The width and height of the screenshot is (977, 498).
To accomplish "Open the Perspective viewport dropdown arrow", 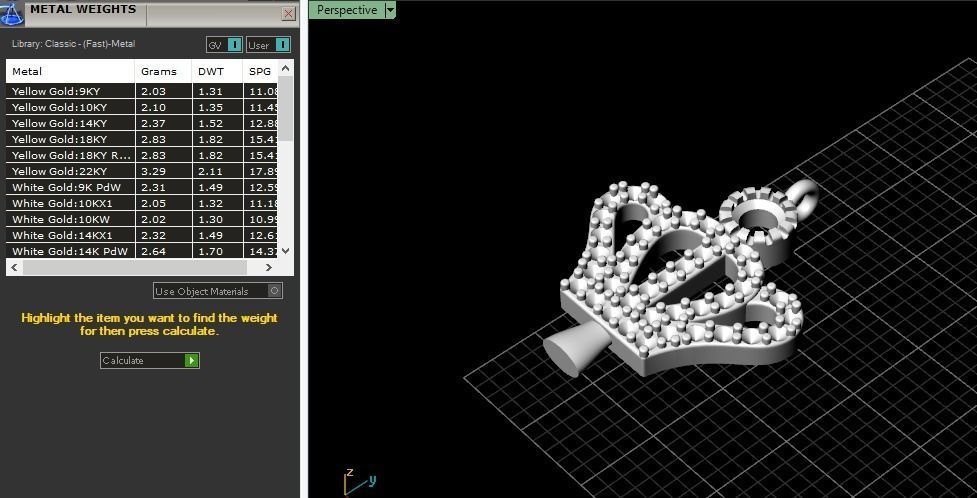I will coord(390,10).
